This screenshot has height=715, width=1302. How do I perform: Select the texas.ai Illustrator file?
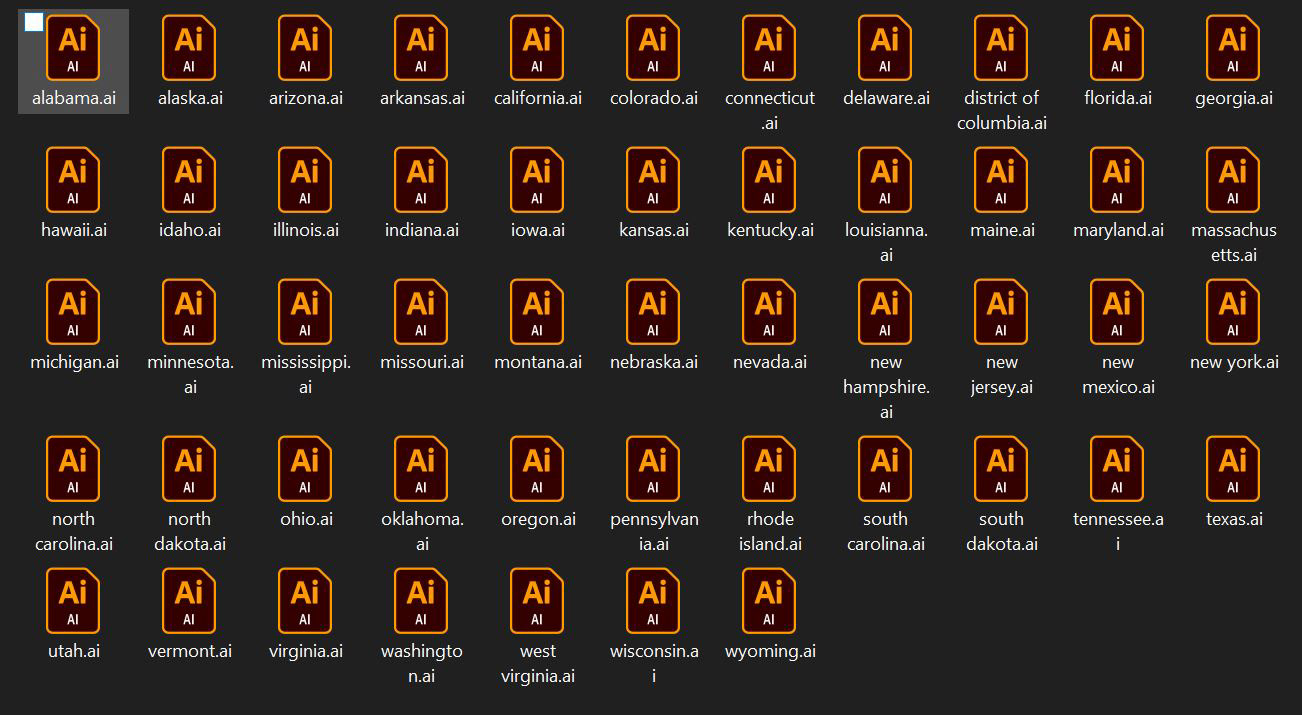tap(1233, 470)
